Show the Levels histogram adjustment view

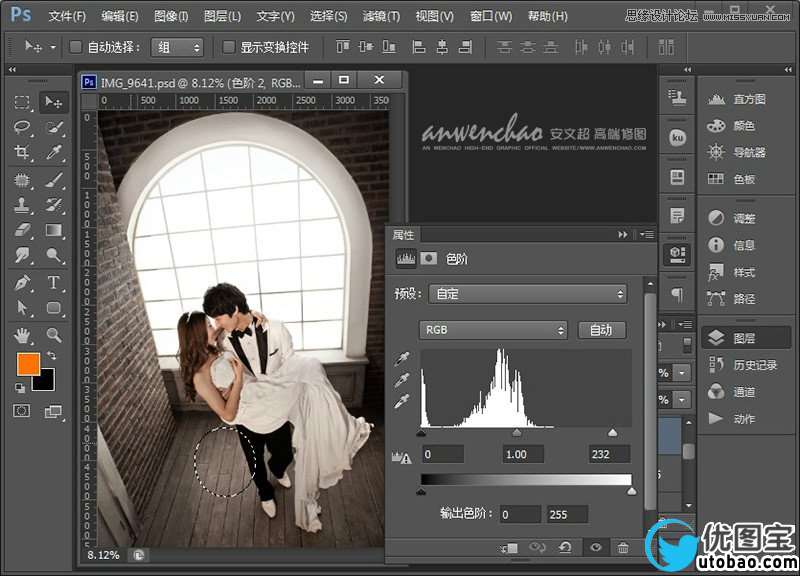pos(406,259)
